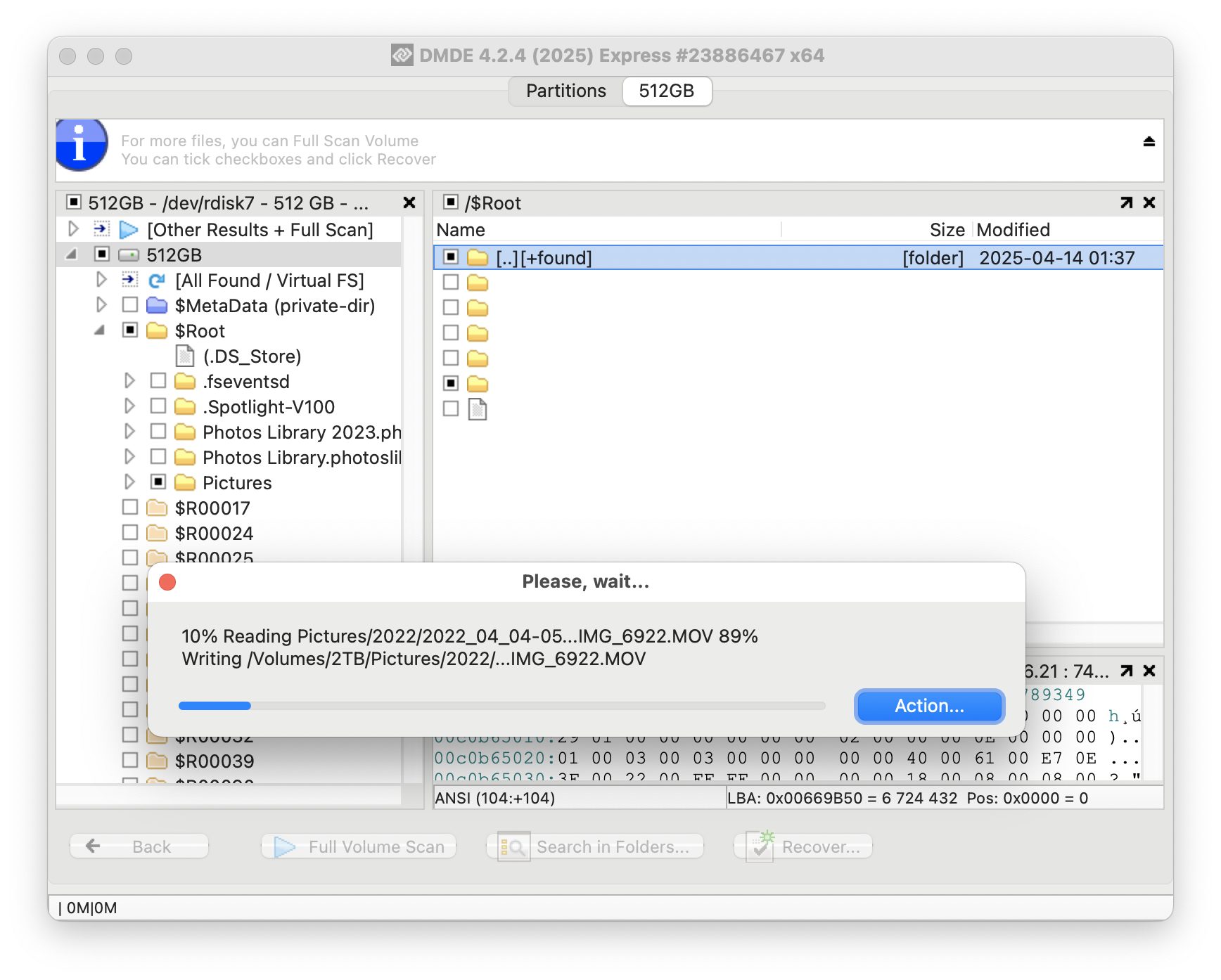The width and height of the screenshot is (1221, 980).
Task: Toggle the [..][+found] row checkbox
Action: [x=451, y=257]
